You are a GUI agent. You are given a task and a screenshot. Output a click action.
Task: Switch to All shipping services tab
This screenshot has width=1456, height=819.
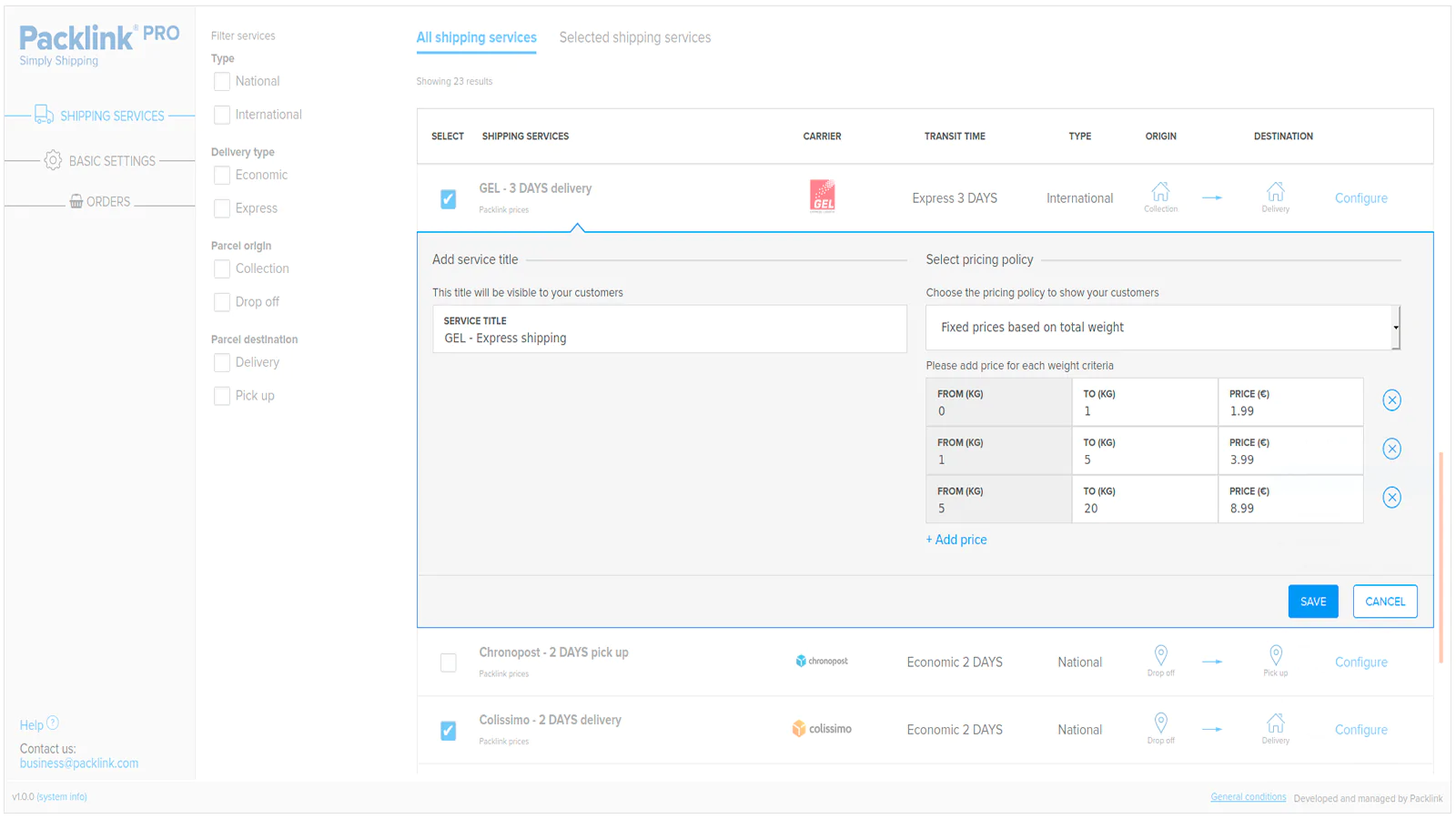point(477,37)
